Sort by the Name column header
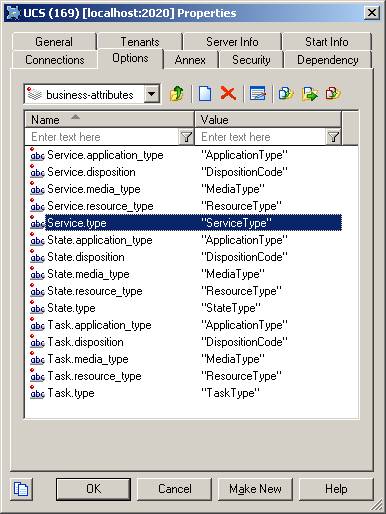Viewport: 386px width, 514px height. click(x=109, y=120)
